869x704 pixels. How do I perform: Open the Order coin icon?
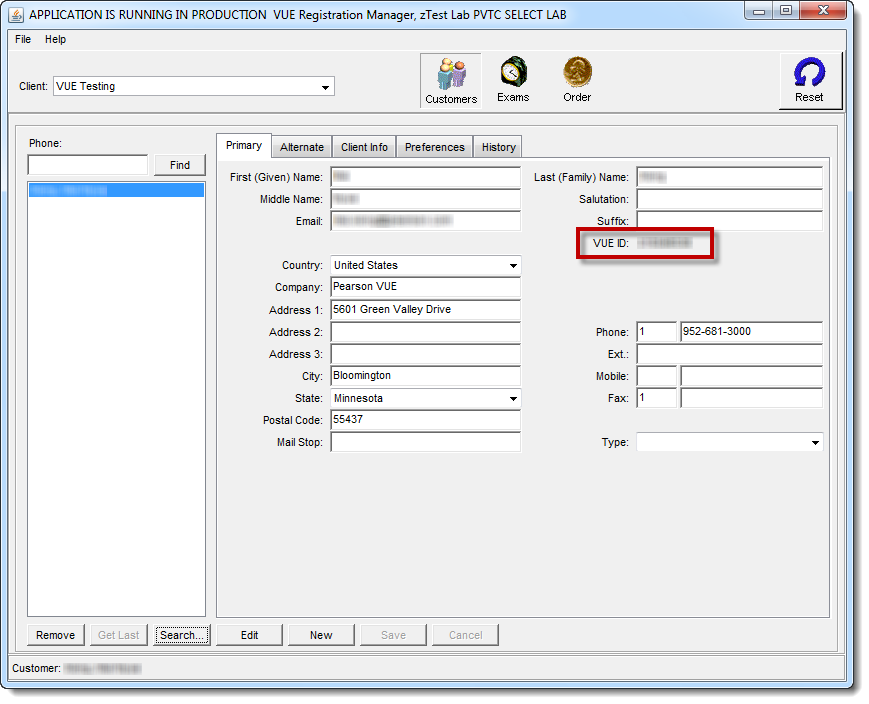coord(577,80)
